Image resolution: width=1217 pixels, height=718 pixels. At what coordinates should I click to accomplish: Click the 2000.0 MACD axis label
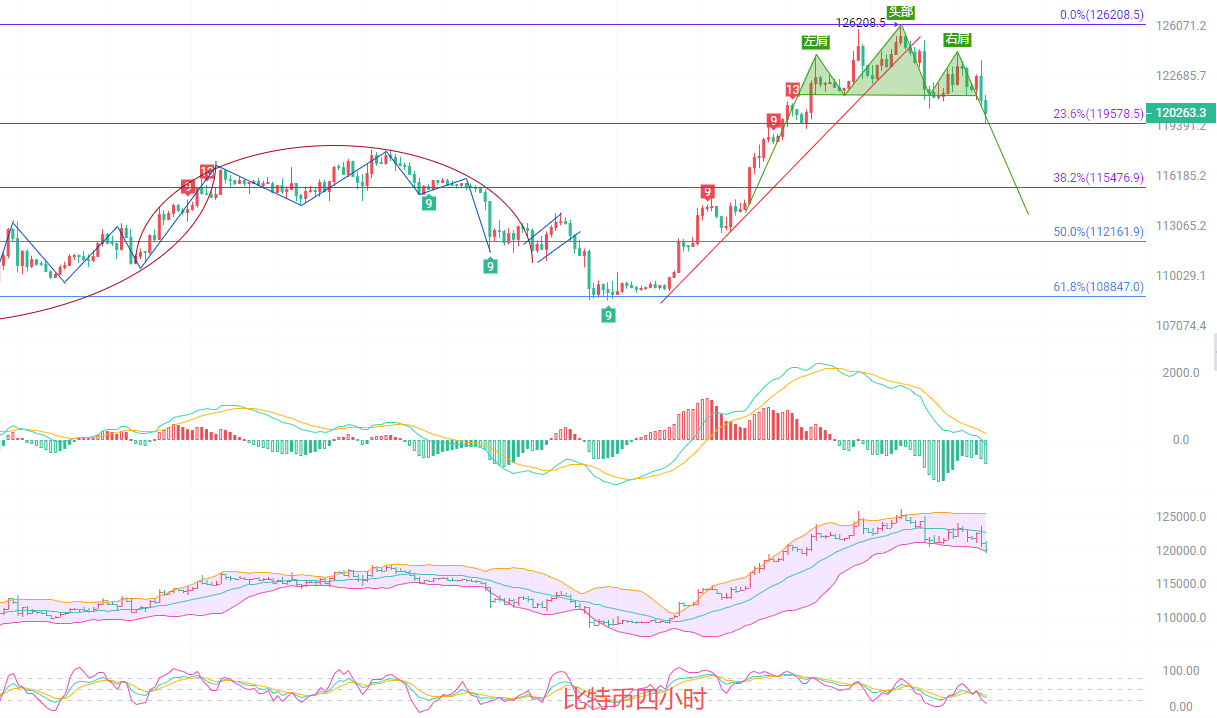coord(1180,373)
